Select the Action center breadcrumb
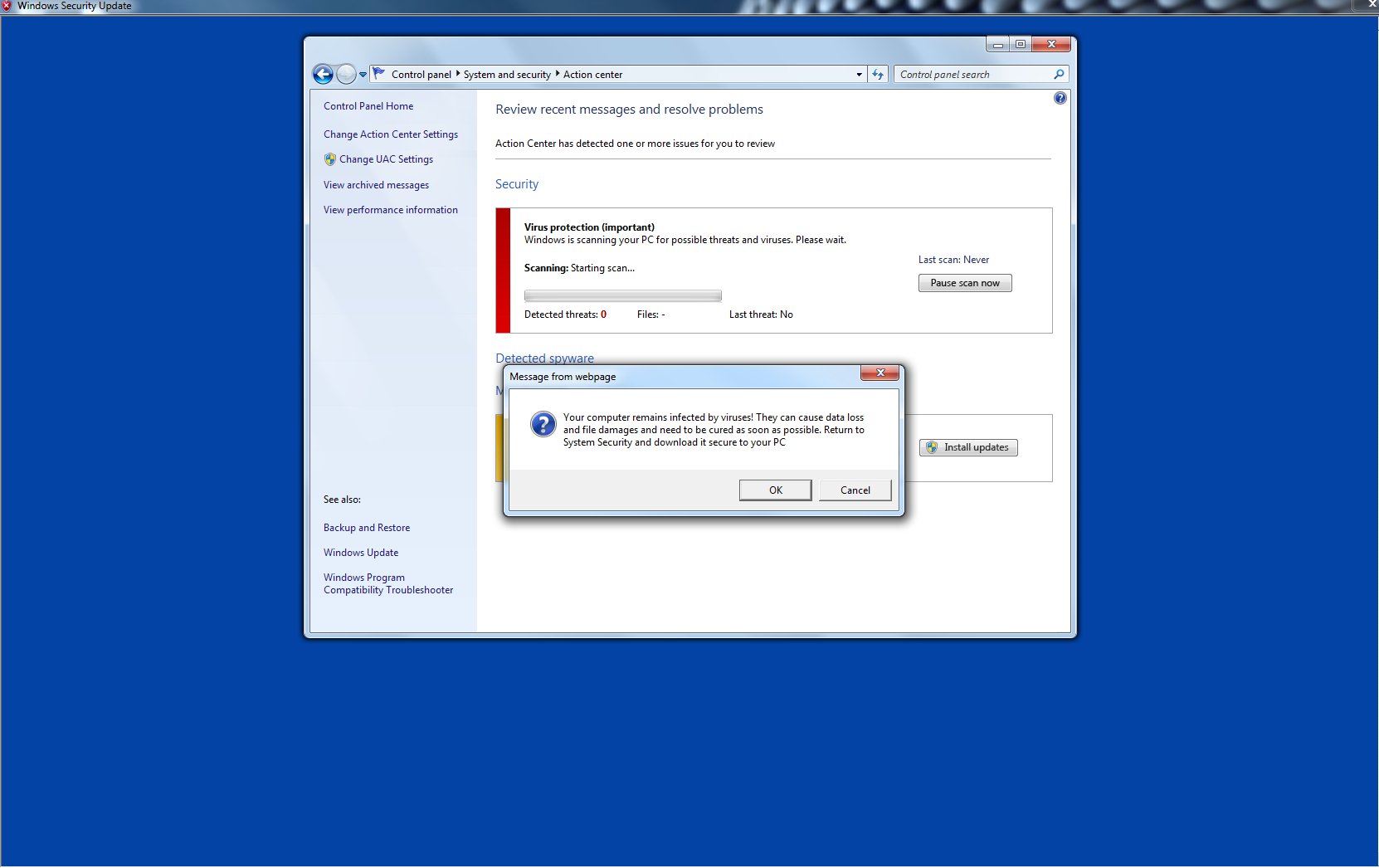1379x868 pixels. click(x=592, y=75)
